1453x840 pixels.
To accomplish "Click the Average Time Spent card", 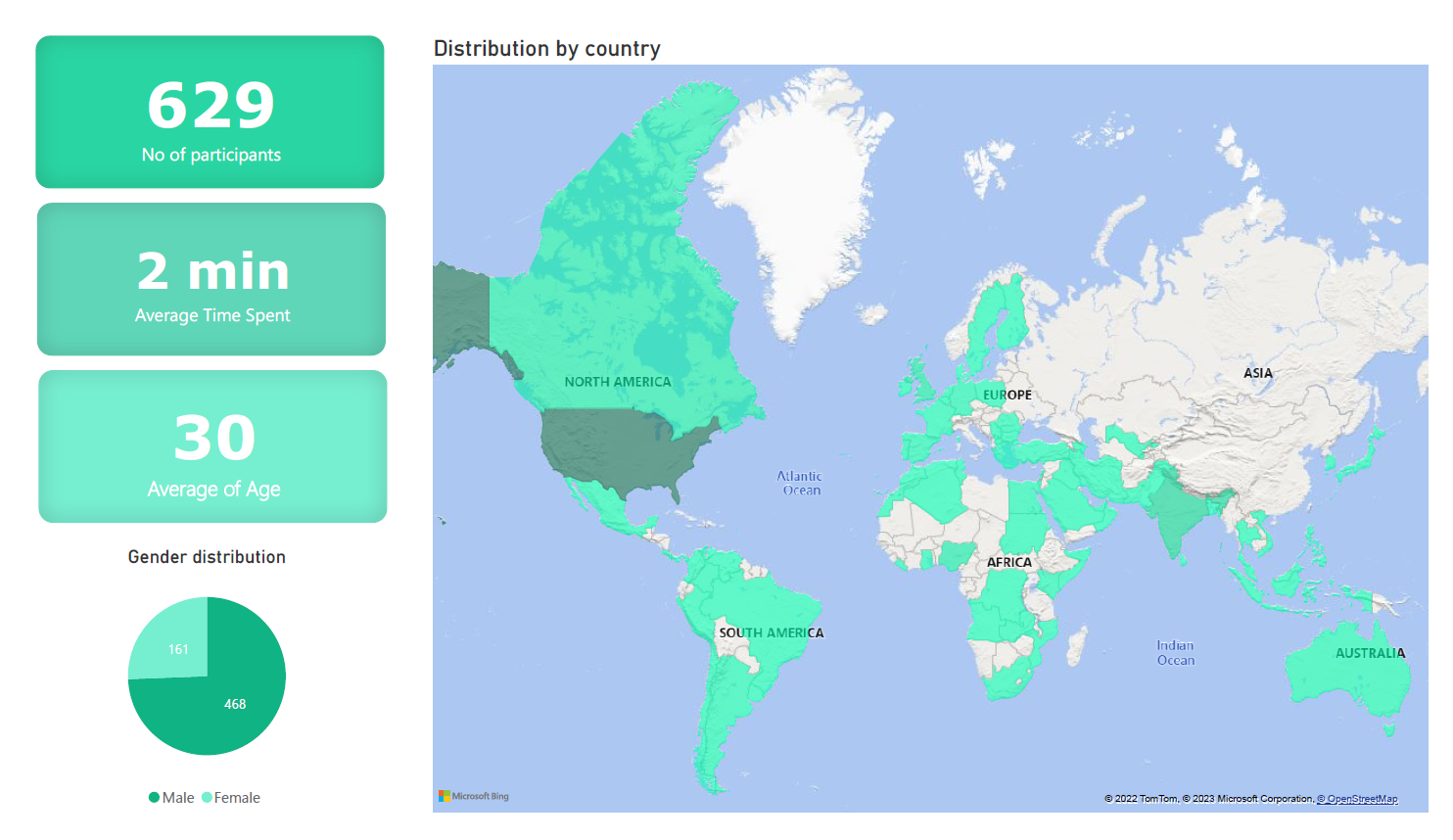I will point(211,279).
